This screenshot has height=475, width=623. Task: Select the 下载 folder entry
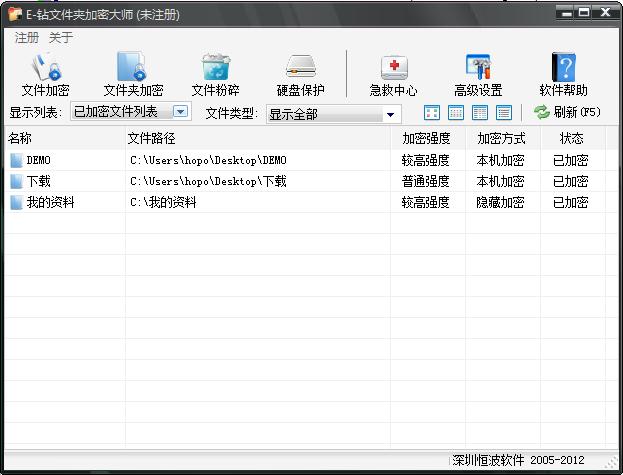tap(39, 181)
